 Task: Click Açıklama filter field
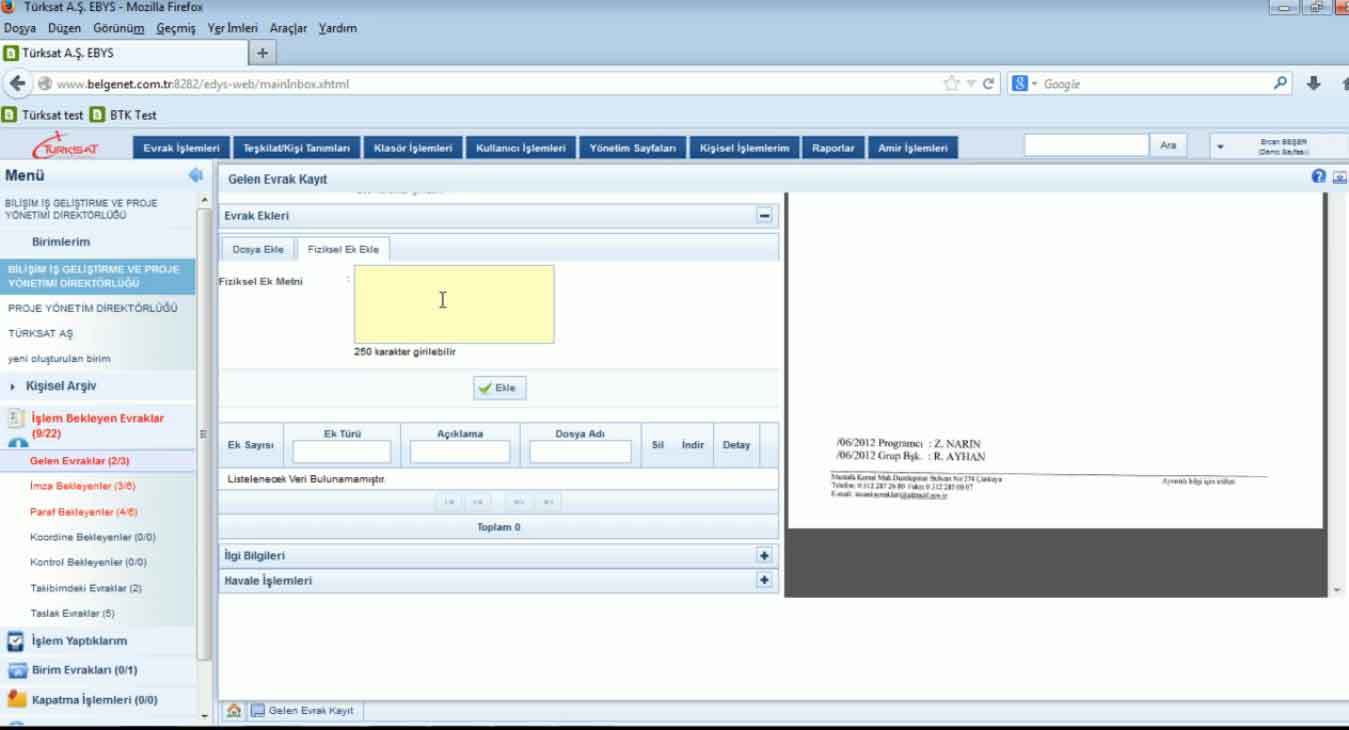click(x=460, y=453)
